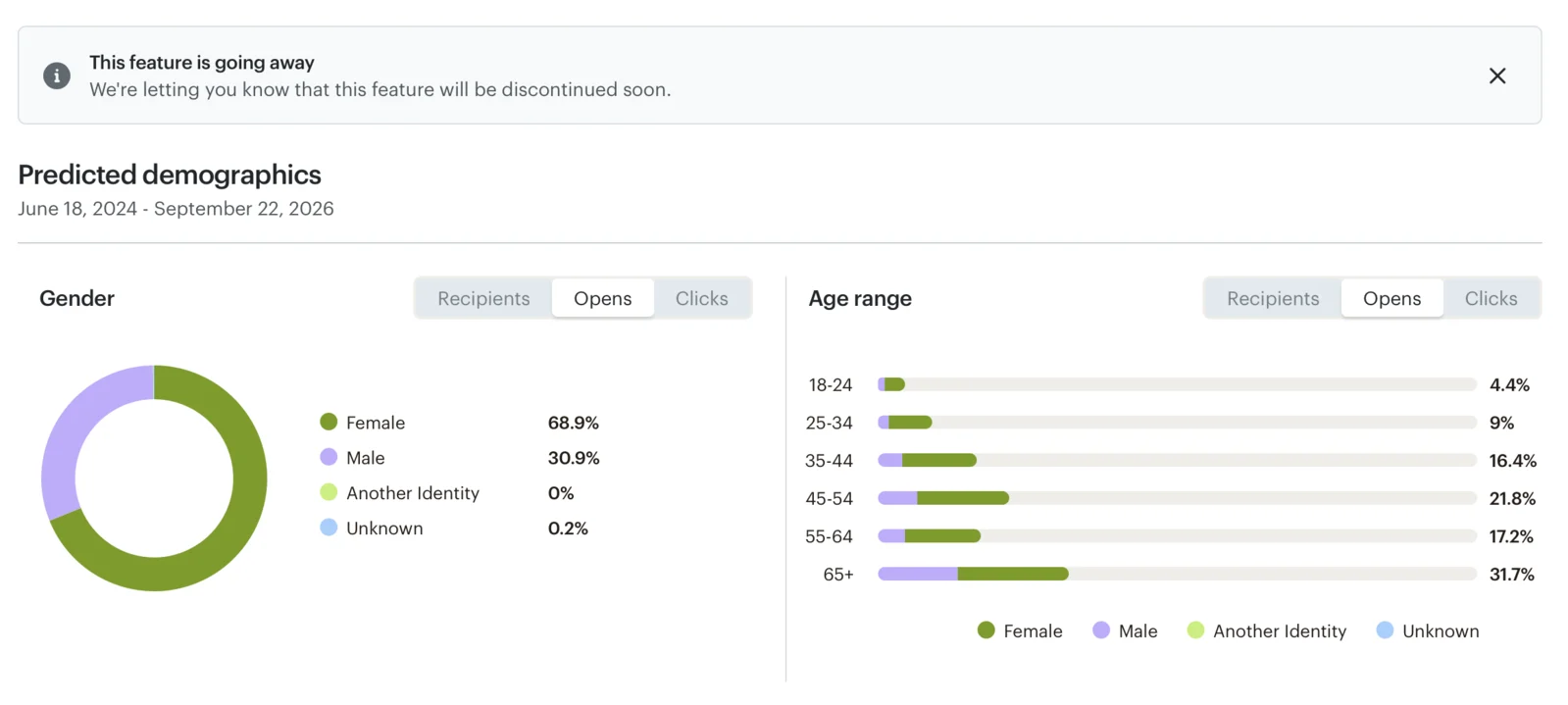
Task: Click the 4.4% value for 18-24
Action: pos(1509,385)
